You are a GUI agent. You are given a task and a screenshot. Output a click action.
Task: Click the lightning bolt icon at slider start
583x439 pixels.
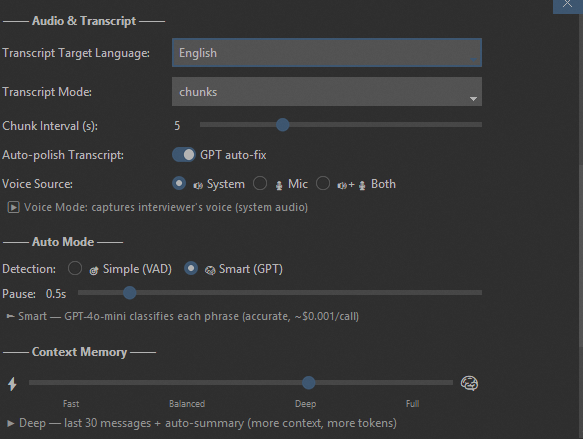tap(12, 384)
